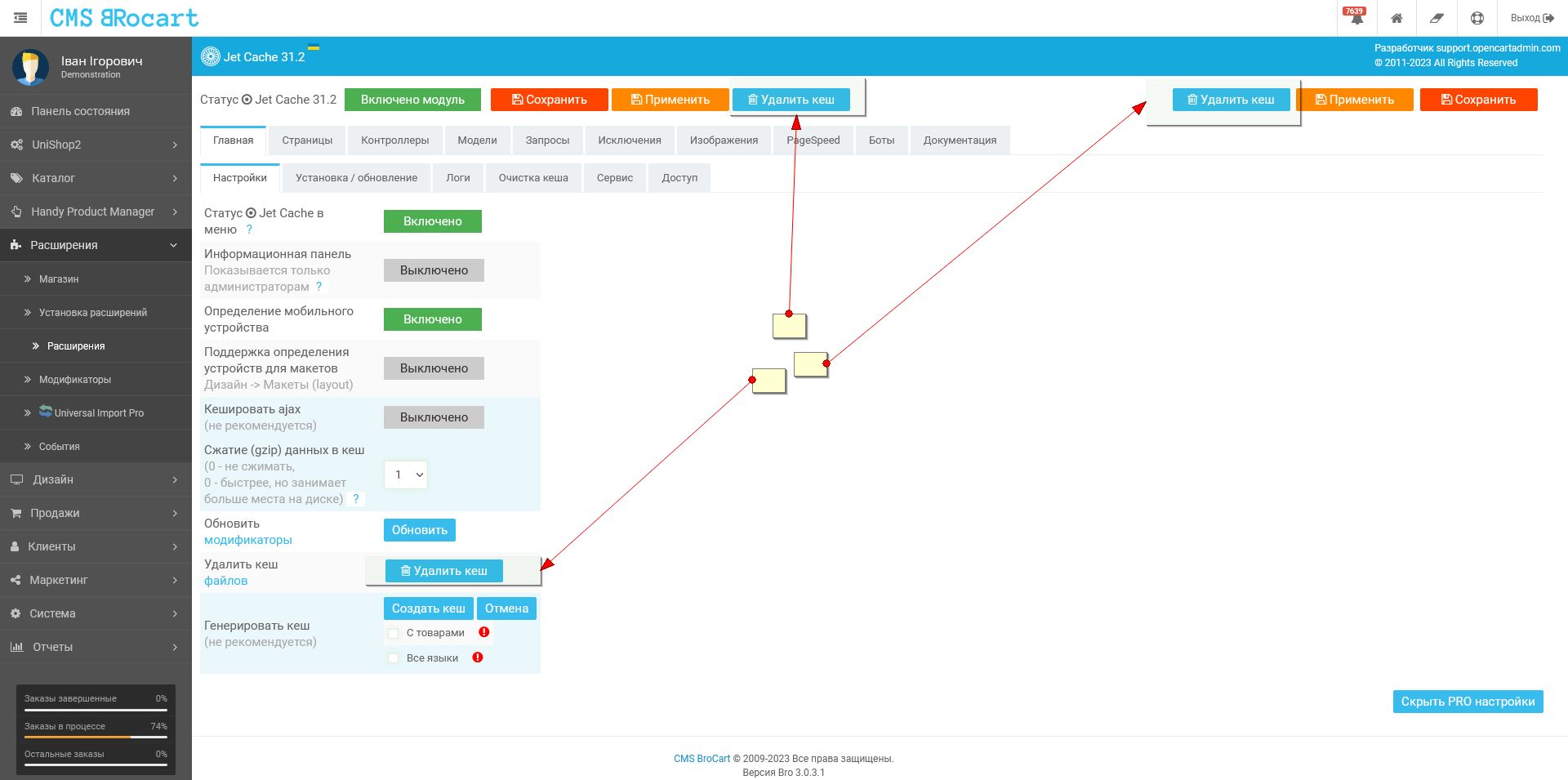The height and width of the screenshot is (780, 1568).
Task: Click the Дизайн monitor icon
Action: (16, 479)
